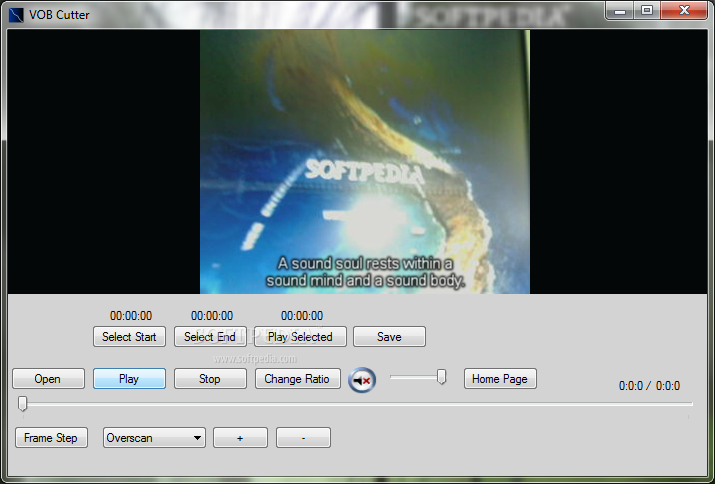Minimize the VOB Cutter window
715x484 pixels.
620,10
